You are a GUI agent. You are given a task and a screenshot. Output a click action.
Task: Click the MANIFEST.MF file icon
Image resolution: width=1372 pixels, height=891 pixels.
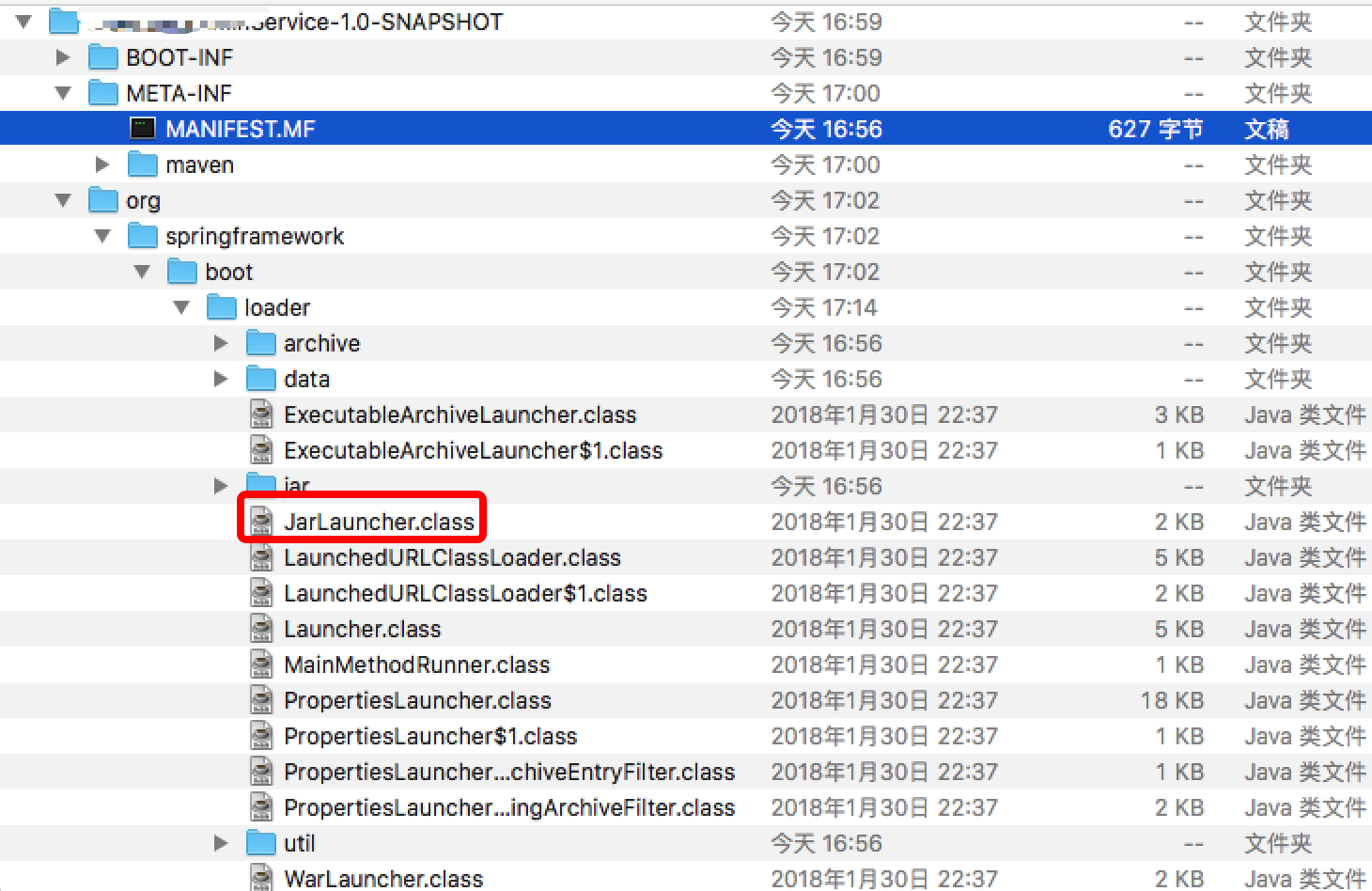click(x=142, y=129)
